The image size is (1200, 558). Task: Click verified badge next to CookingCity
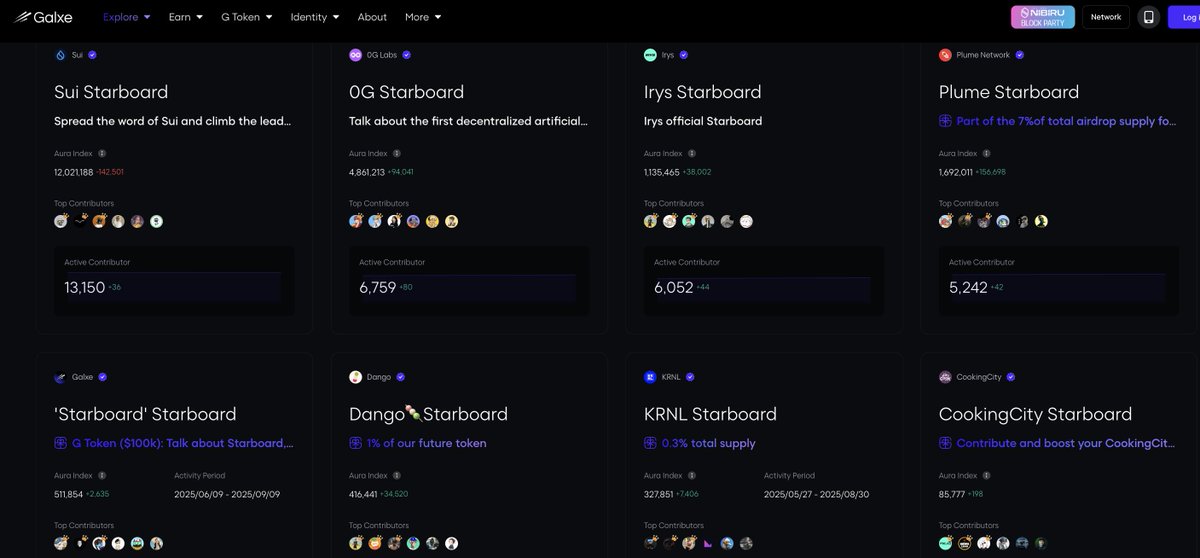tap(1011, 377)
